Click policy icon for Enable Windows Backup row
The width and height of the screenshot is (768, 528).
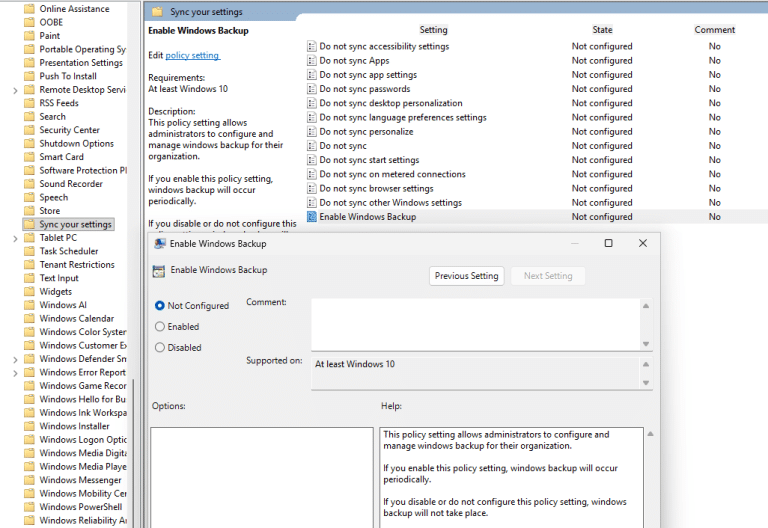312,216
